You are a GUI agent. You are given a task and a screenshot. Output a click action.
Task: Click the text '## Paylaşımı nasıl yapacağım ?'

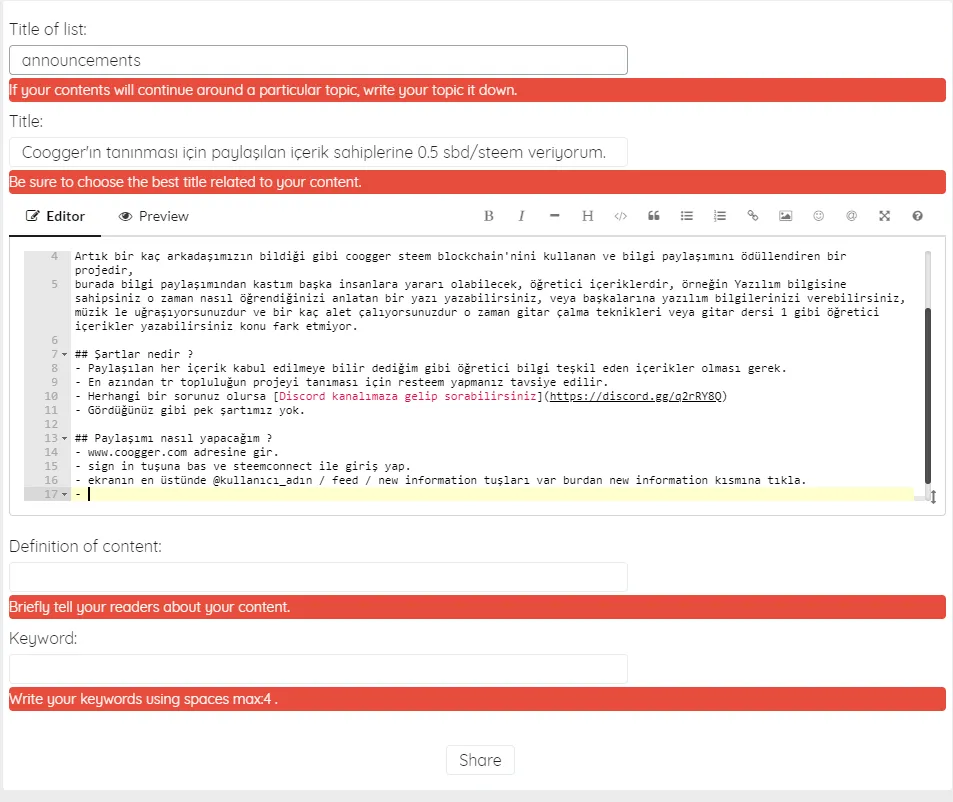[174, 438]
